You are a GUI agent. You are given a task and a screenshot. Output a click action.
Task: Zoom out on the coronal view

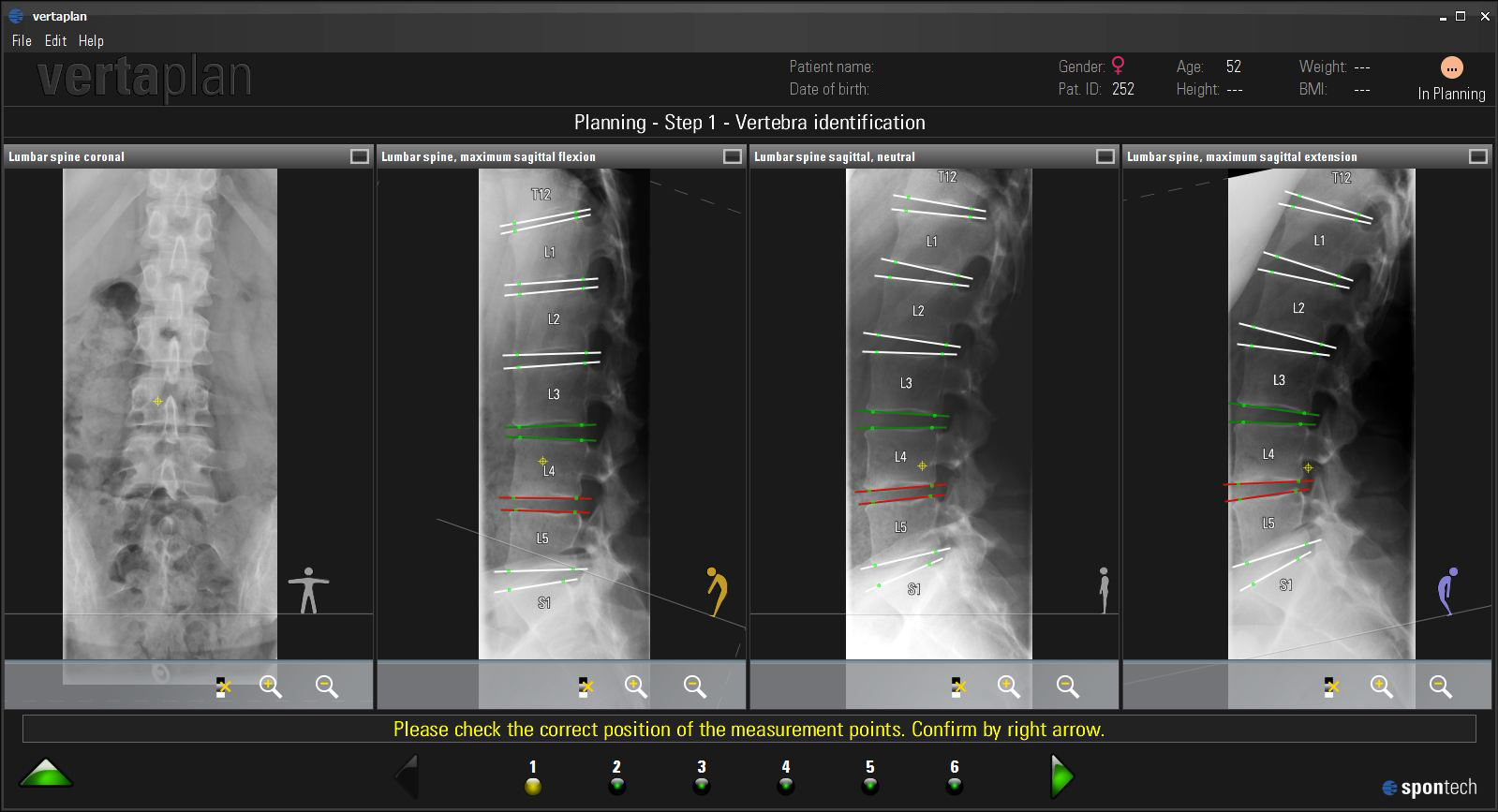click(x=327, y=687)
